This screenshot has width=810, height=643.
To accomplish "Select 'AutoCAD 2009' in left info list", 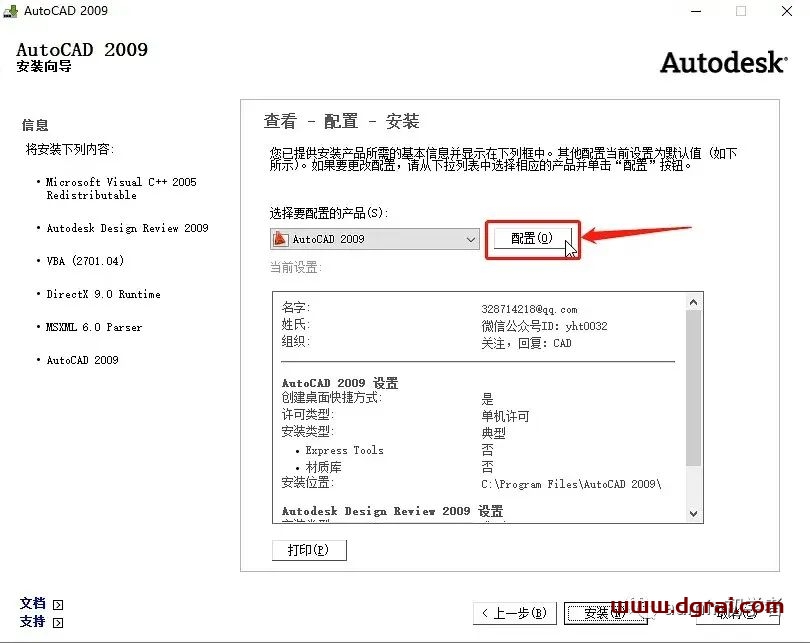I will pyautogui.click(x=82, y=360).
